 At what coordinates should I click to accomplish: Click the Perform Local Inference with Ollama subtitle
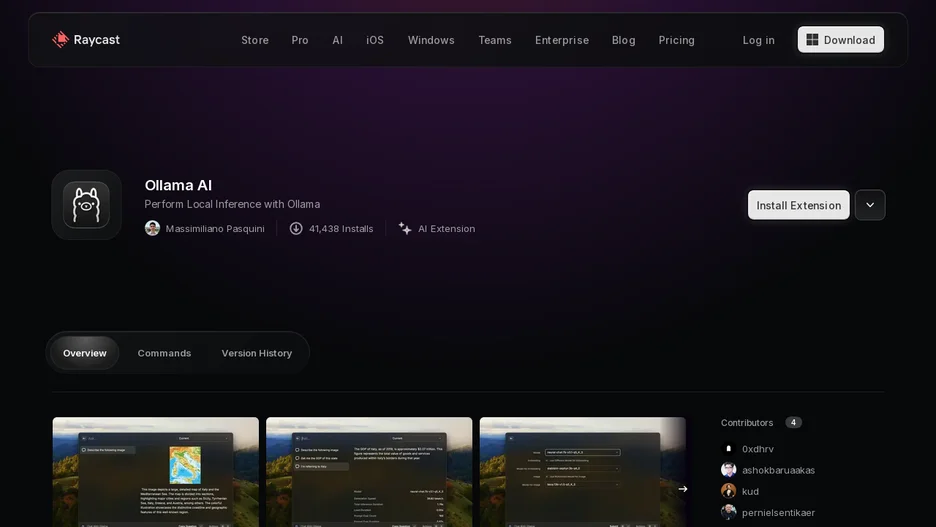point(232,204)
